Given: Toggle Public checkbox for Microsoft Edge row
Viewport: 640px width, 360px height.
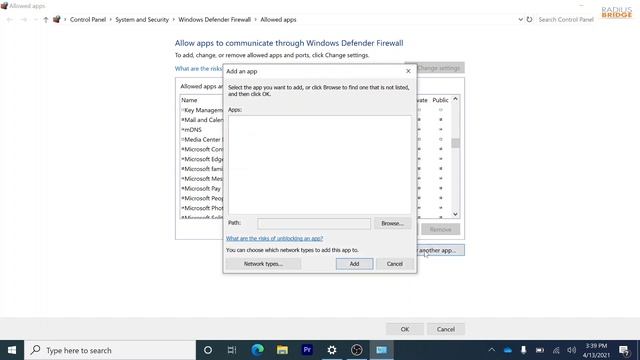Looking at the screenshot, I should [x=440, y=159].
